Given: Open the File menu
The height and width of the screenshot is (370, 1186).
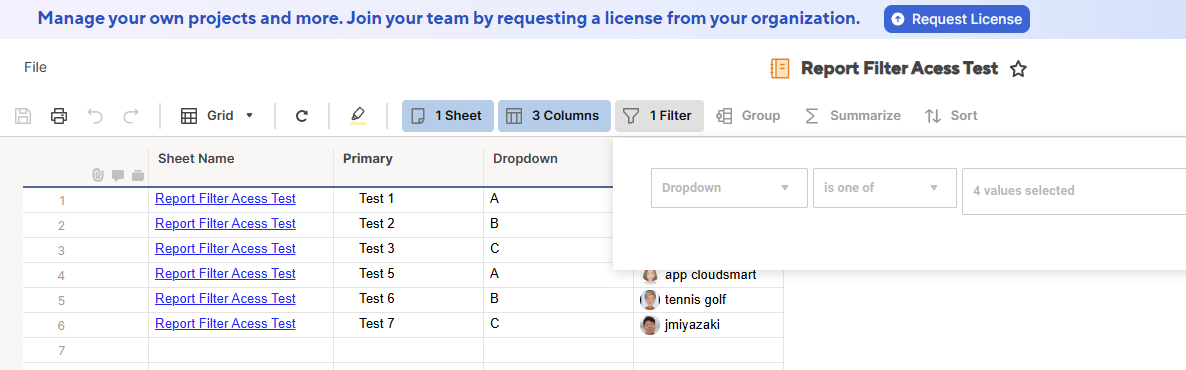Looking at the screenshot, I should pos(36,67).
